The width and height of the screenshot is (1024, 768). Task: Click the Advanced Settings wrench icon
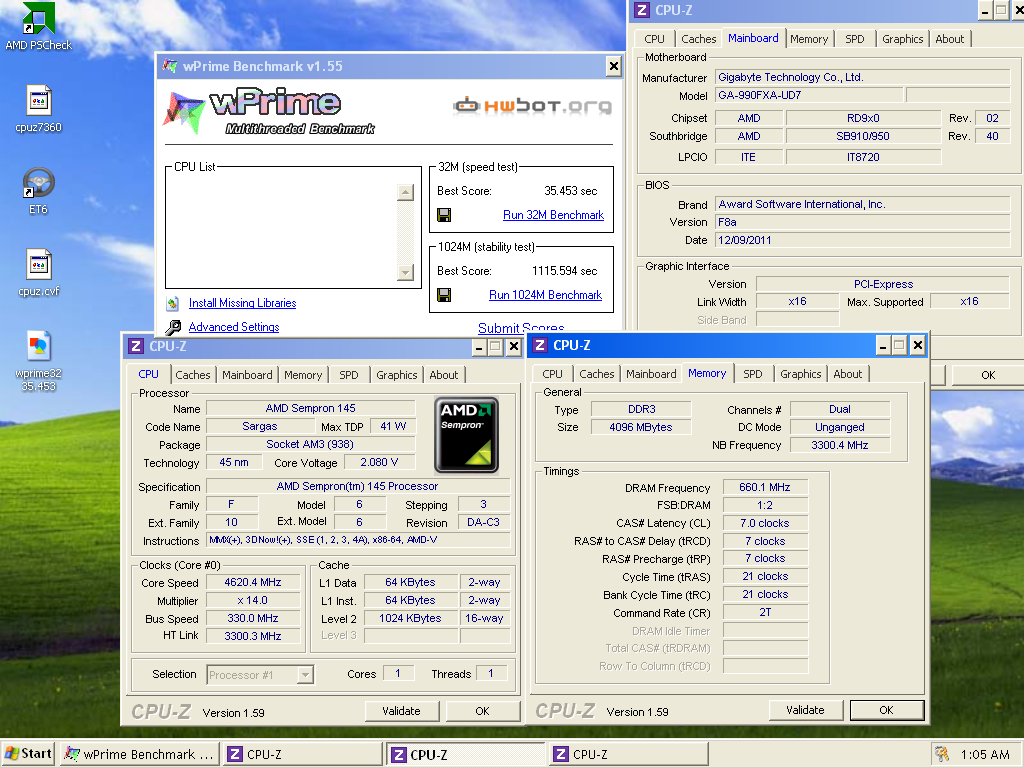tap(173, 327)
